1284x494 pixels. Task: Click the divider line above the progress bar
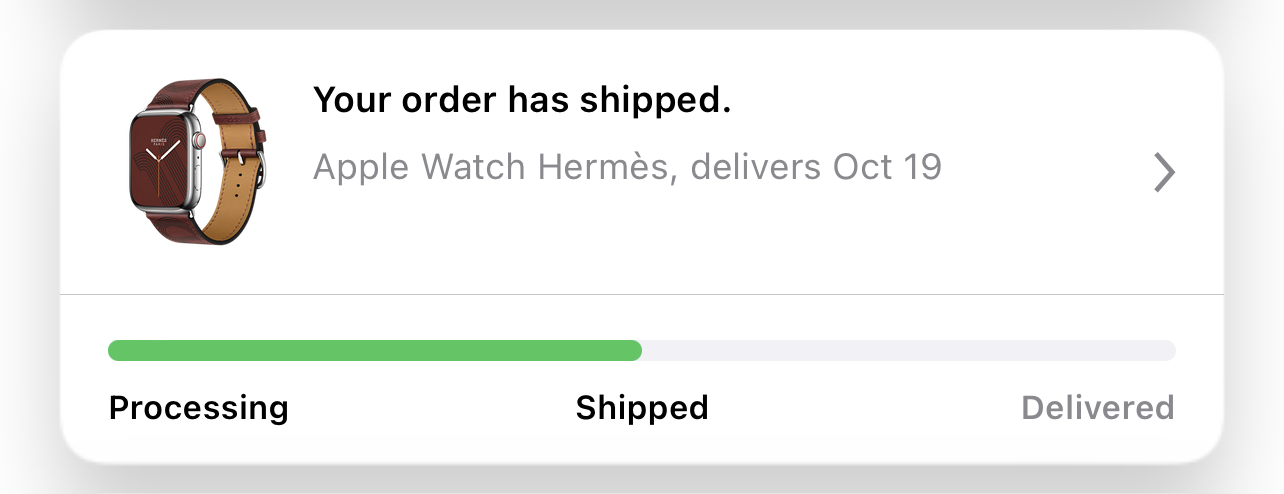coord(642,295)
